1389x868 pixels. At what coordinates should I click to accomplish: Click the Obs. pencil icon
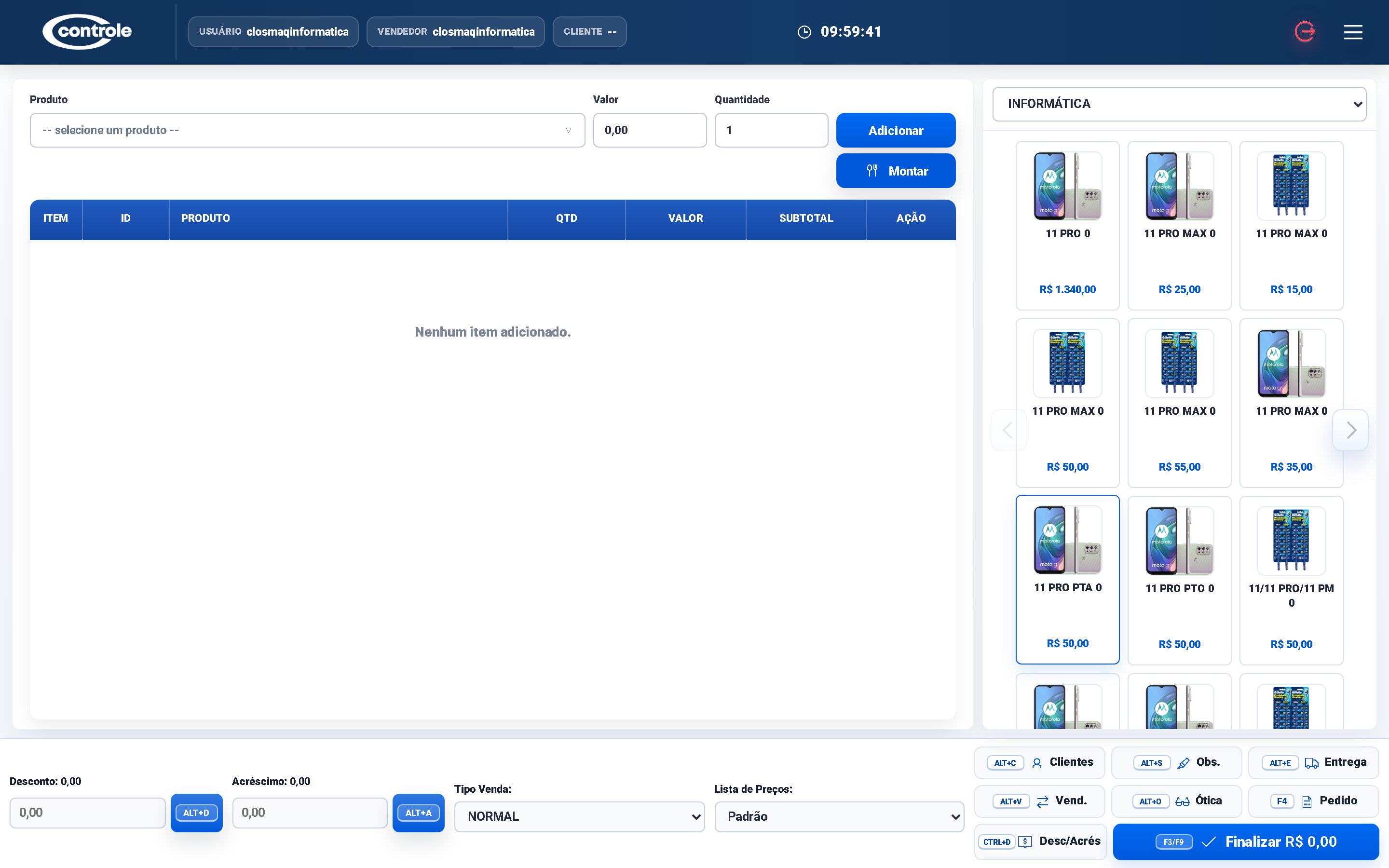[x=1183, y=763]
